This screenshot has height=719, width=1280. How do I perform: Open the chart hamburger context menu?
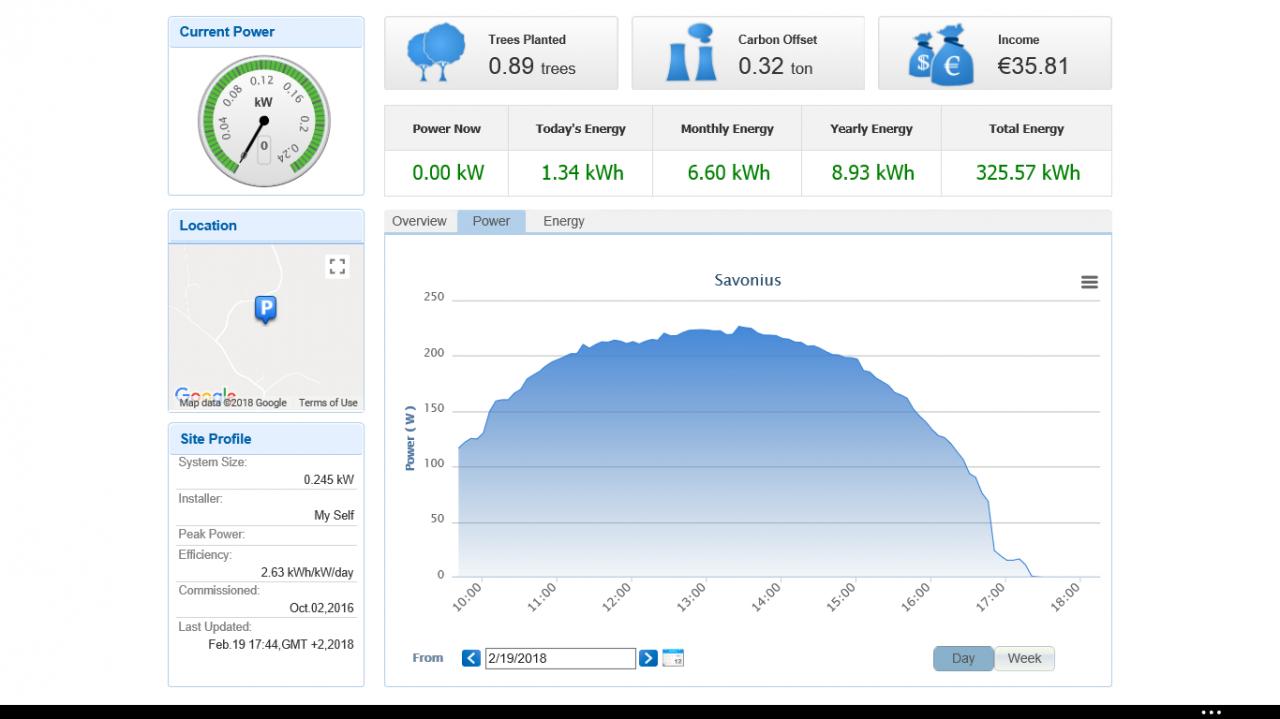(x=1089, y=282)
